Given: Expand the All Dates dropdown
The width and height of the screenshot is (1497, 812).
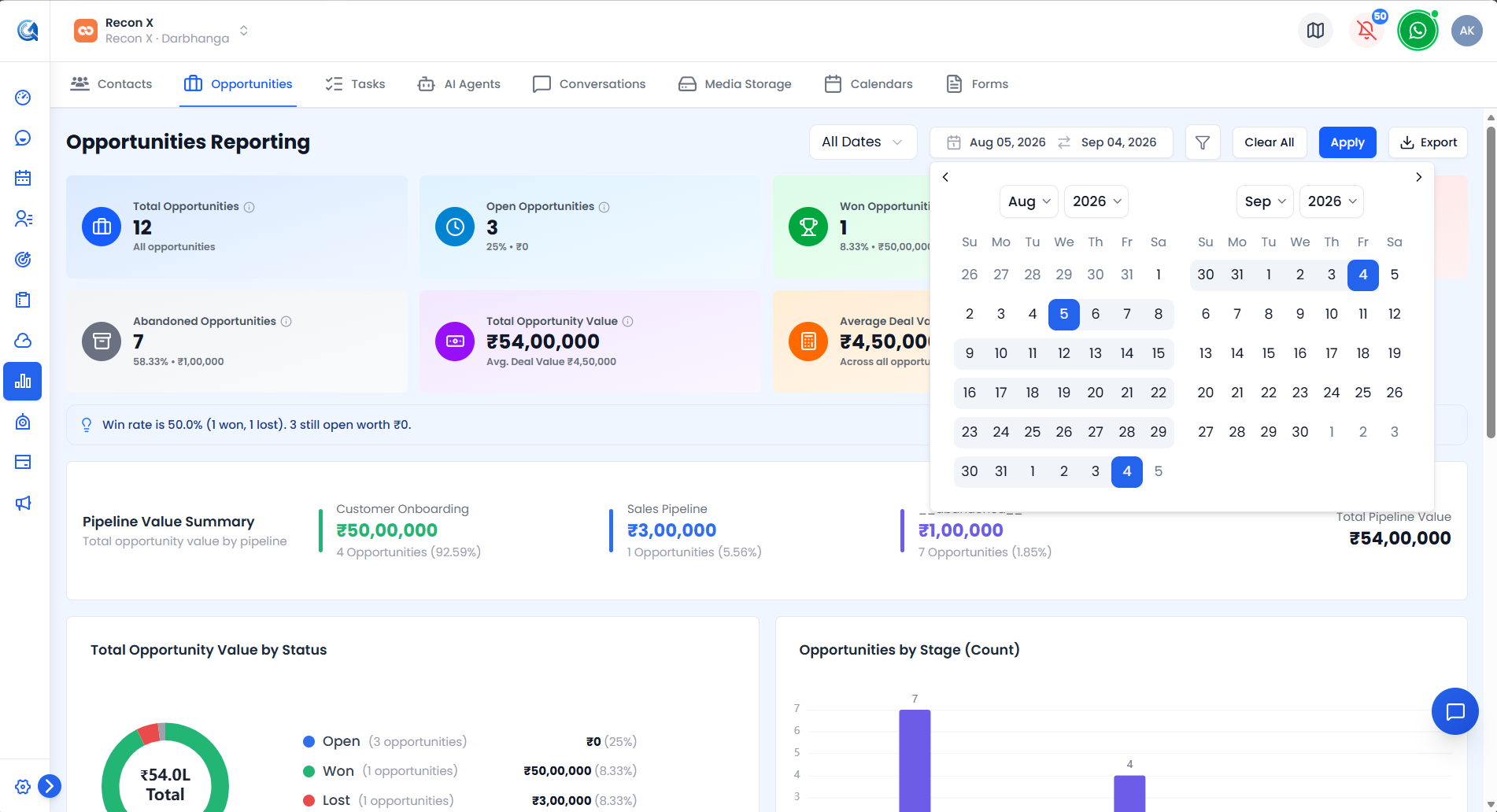Looking at the screenshot, I should [x=863, y=142].
